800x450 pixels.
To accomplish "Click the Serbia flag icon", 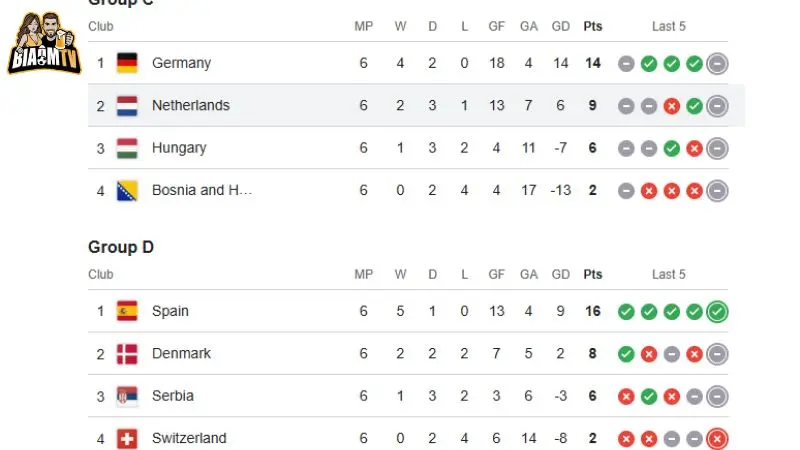I will [127, 396].
